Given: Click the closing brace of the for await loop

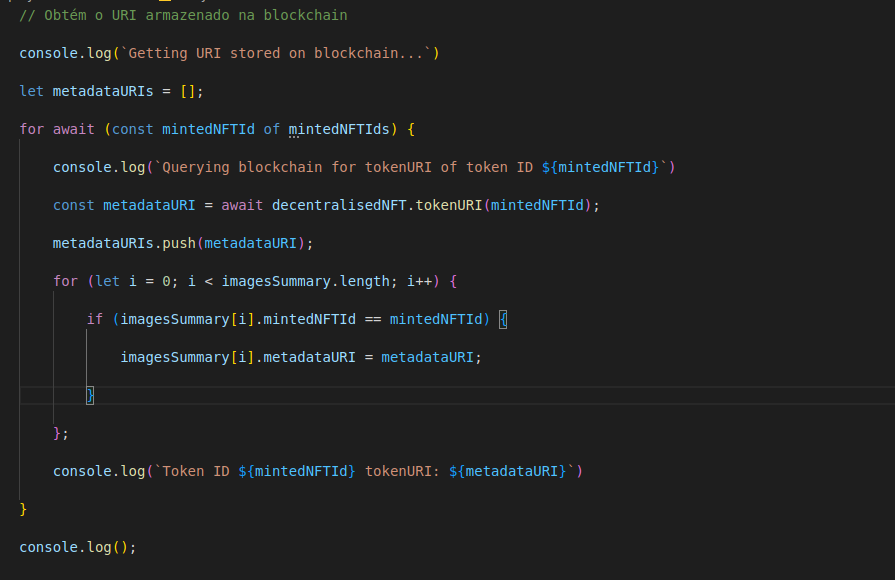Looking at the screenshot, I should coord(23,509).
